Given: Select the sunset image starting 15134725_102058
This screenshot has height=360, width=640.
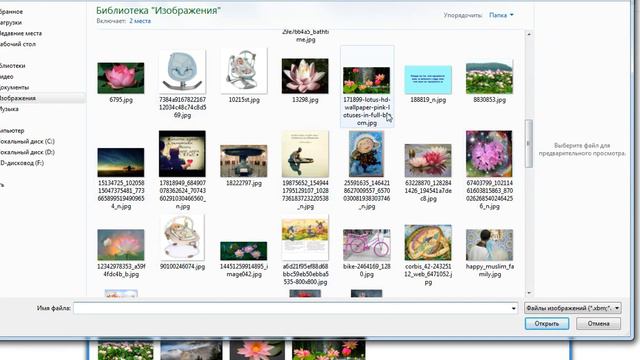Looking at the screenshot, I should point(121,162).
